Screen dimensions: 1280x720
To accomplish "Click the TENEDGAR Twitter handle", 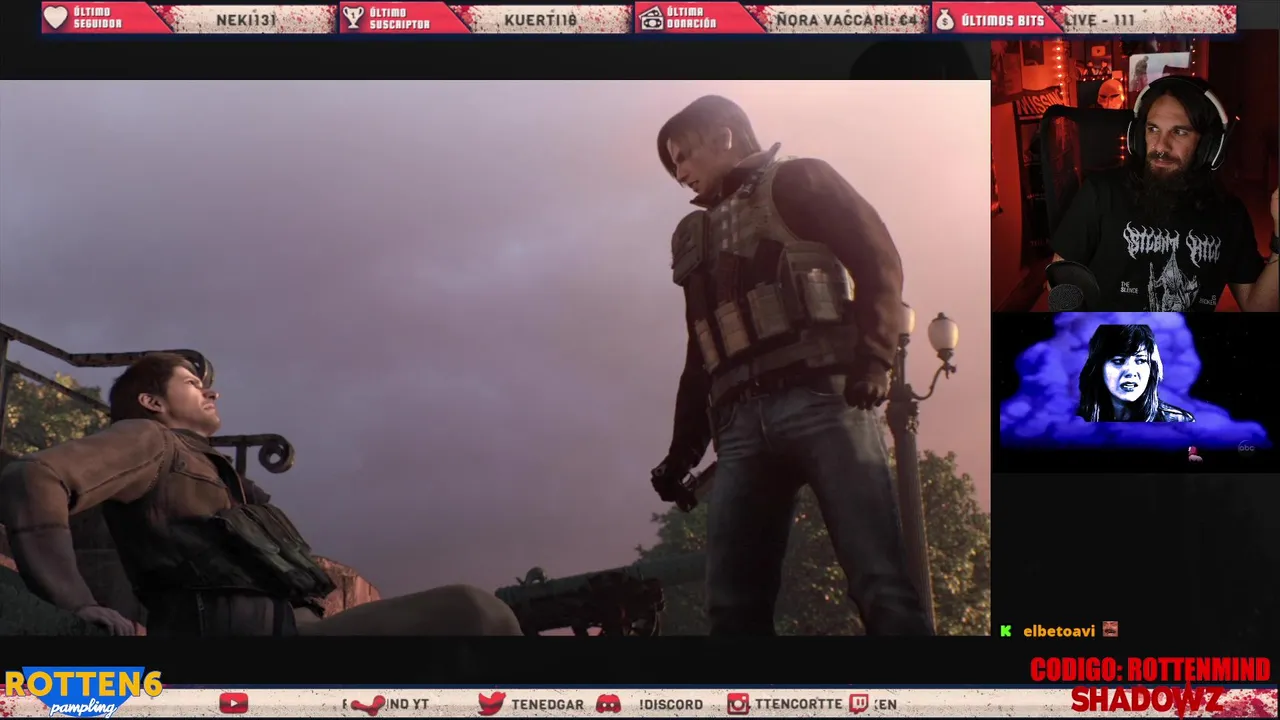I will pyautogui.click(x=547, y=704).
